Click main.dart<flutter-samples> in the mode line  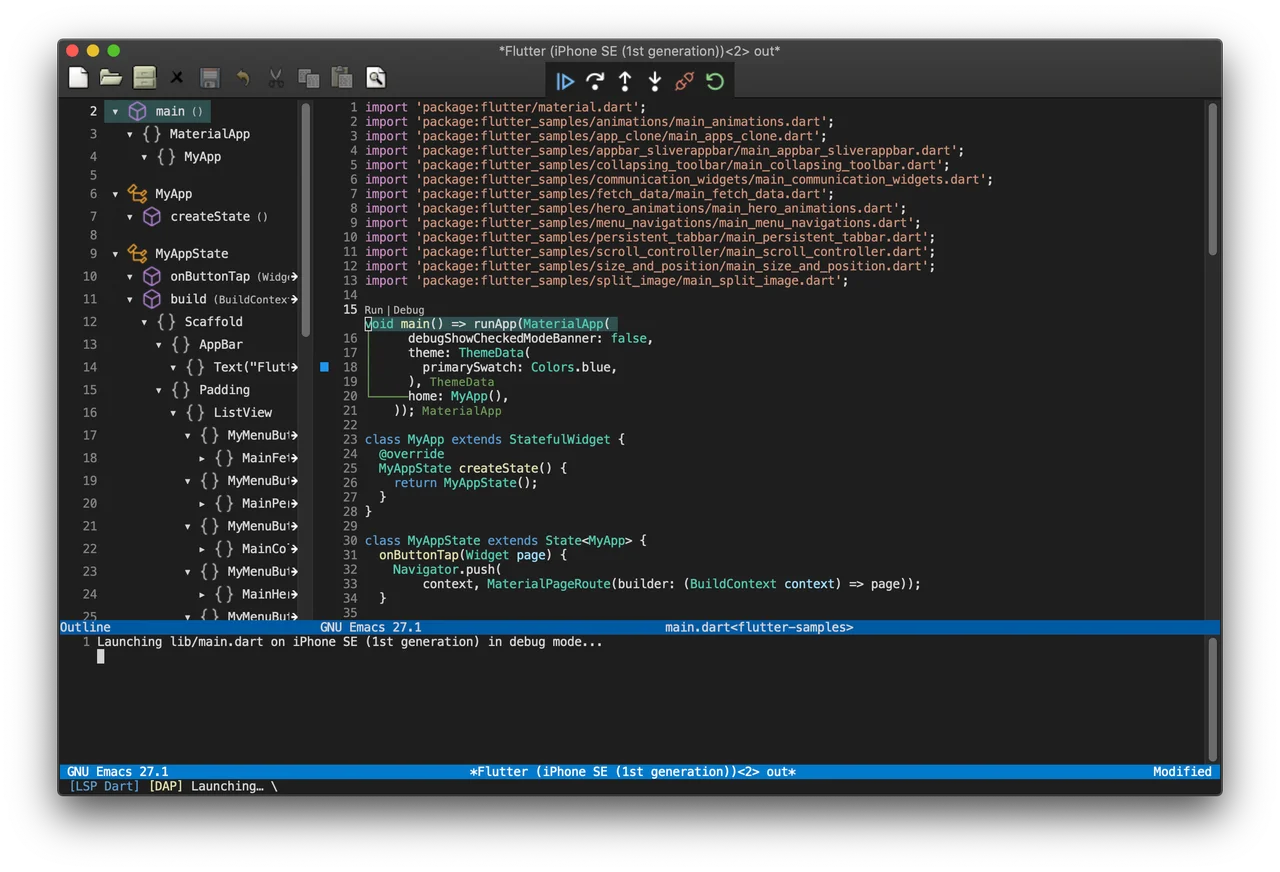coord(759,627)
